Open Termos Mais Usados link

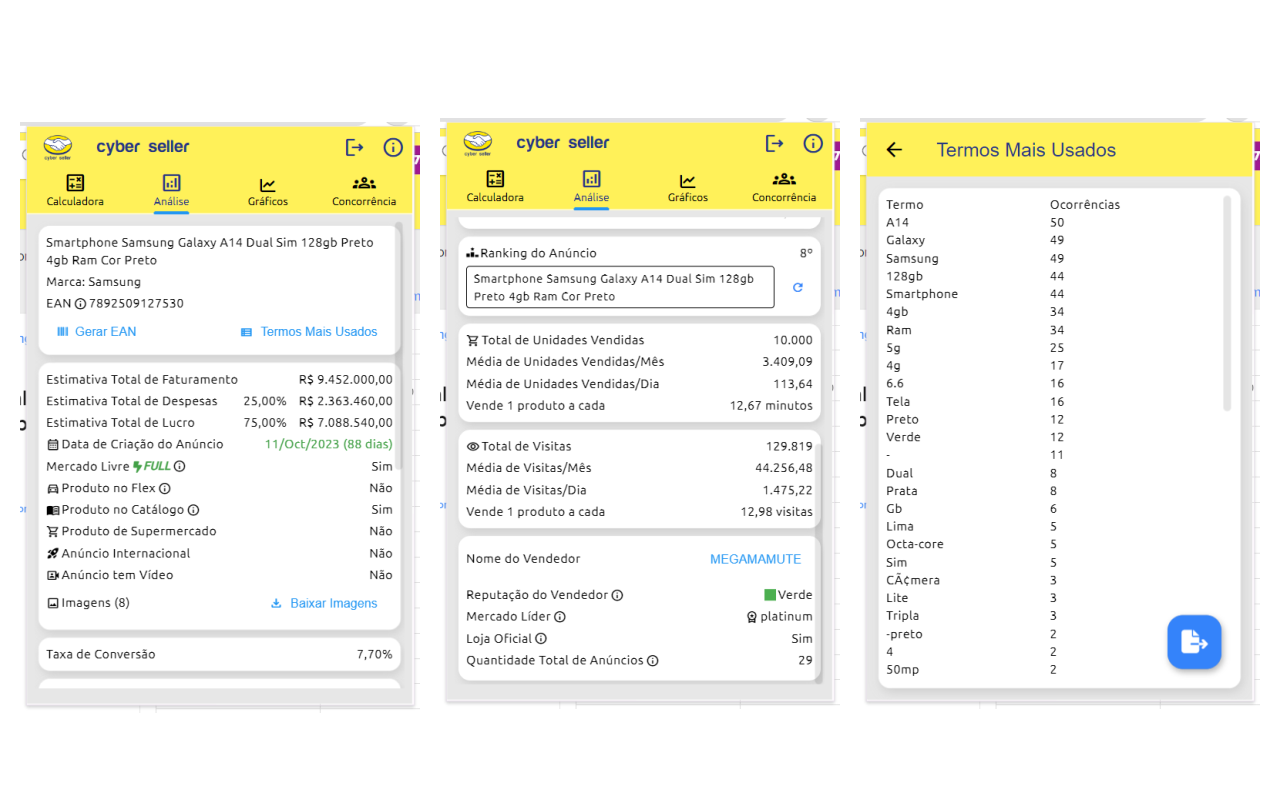pos(309,332)
